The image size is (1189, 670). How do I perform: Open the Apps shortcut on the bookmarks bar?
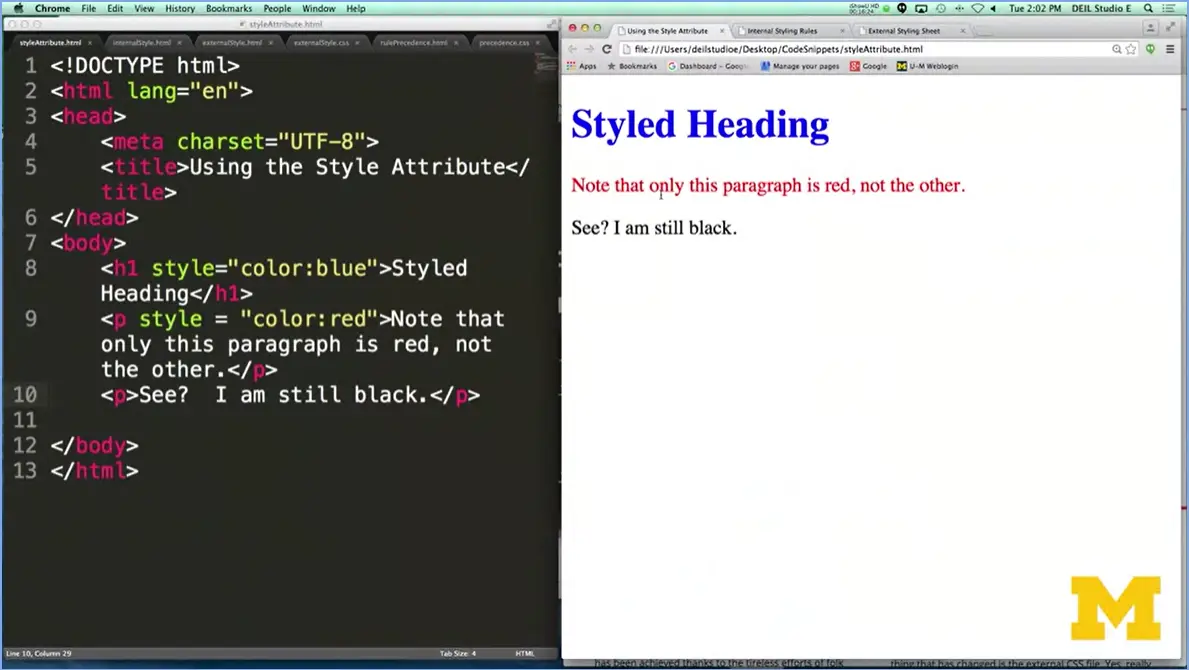[x=584, y=66]
